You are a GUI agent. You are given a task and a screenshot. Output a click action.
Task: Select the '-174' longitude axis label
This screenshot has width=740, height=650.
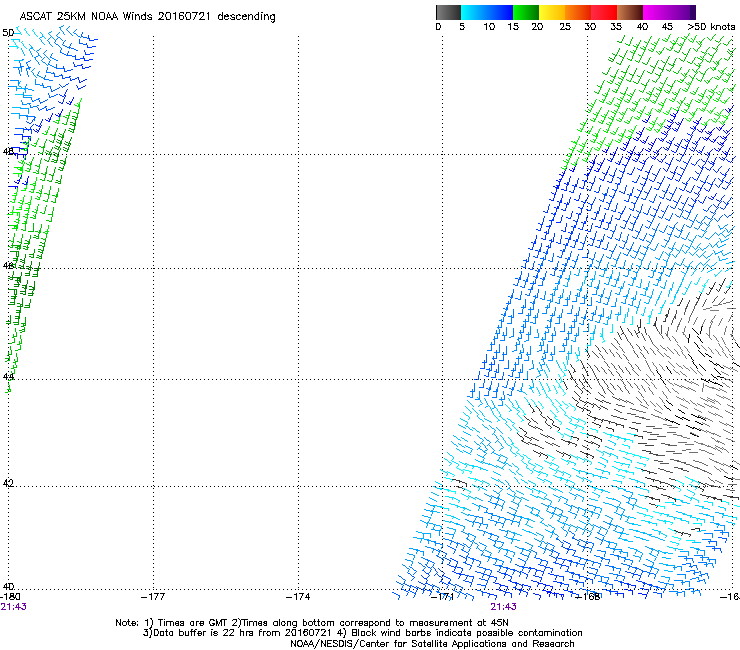298,597
